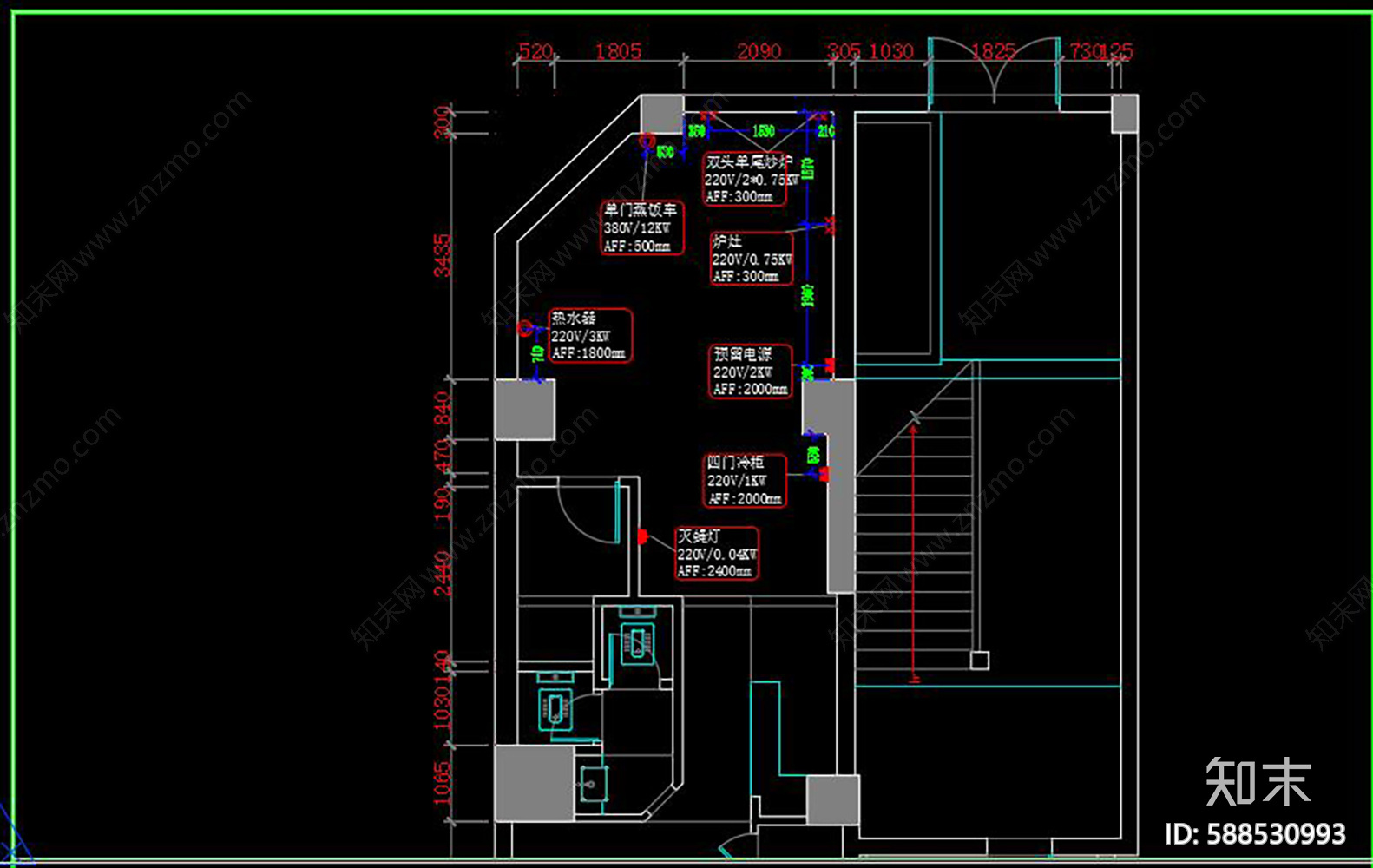Click the 四门冷柜 220V/1KW label box
Screen dimensions: 1373x868
point(744,480)
